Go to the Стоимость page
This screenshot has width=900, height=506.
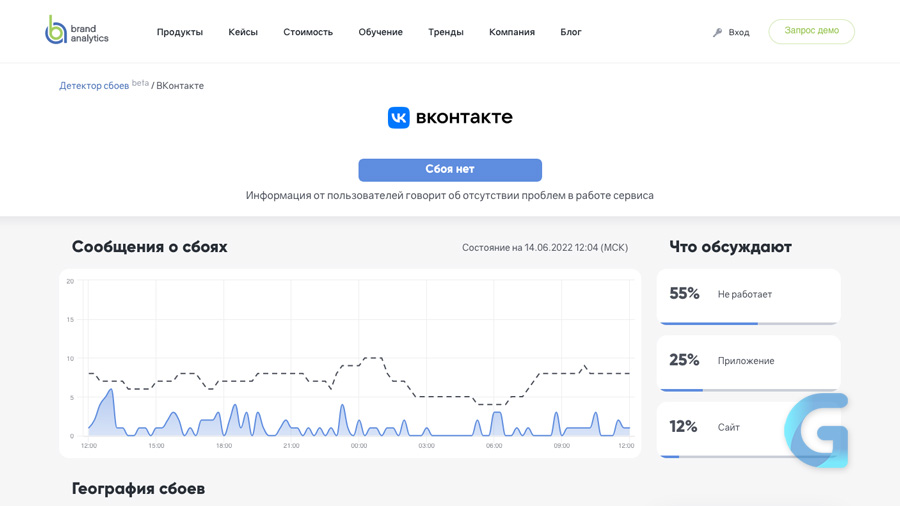[308, 32]
